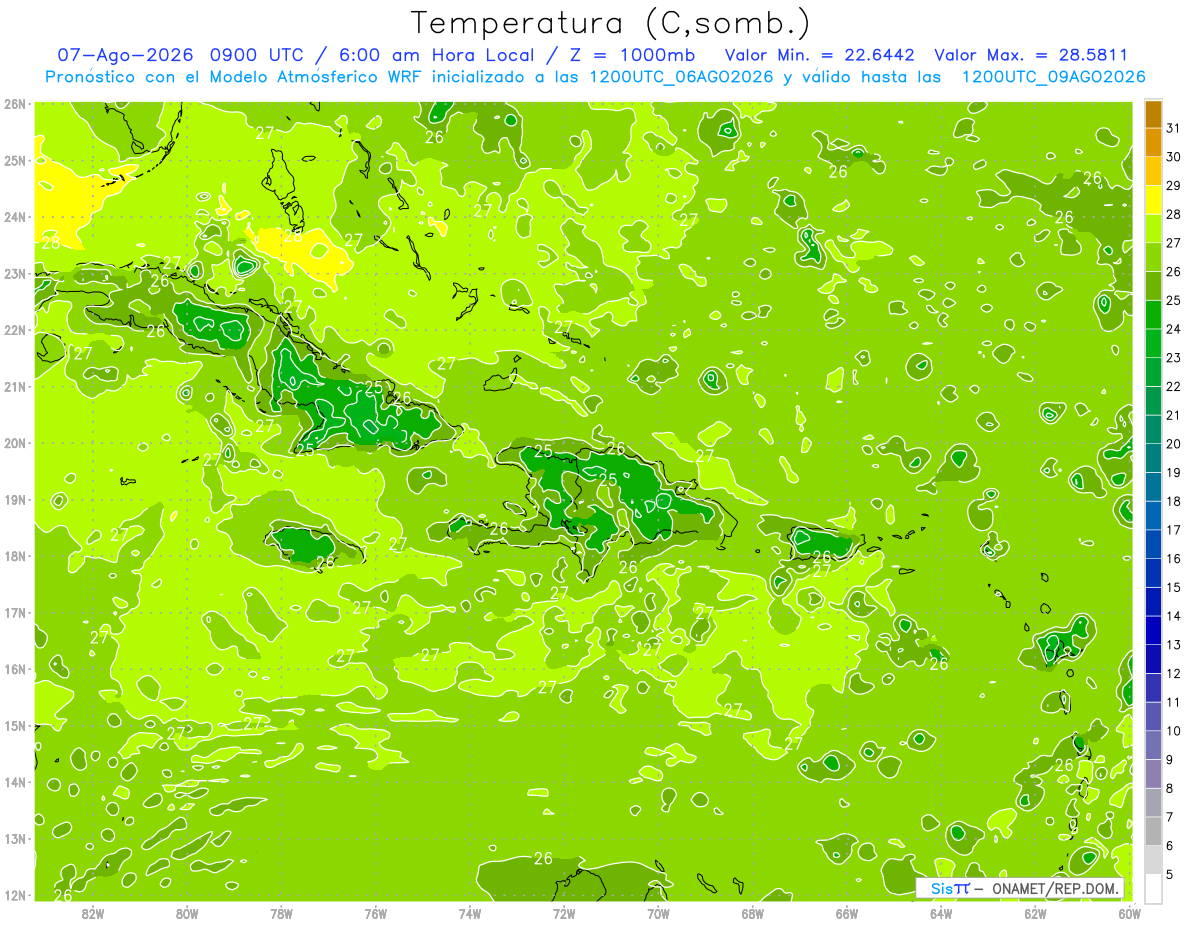This screenshot has height=927, width=1200.
Task: Click the date text '07-Ago-2026 0900 UTC'
Action: coord(181,56)
